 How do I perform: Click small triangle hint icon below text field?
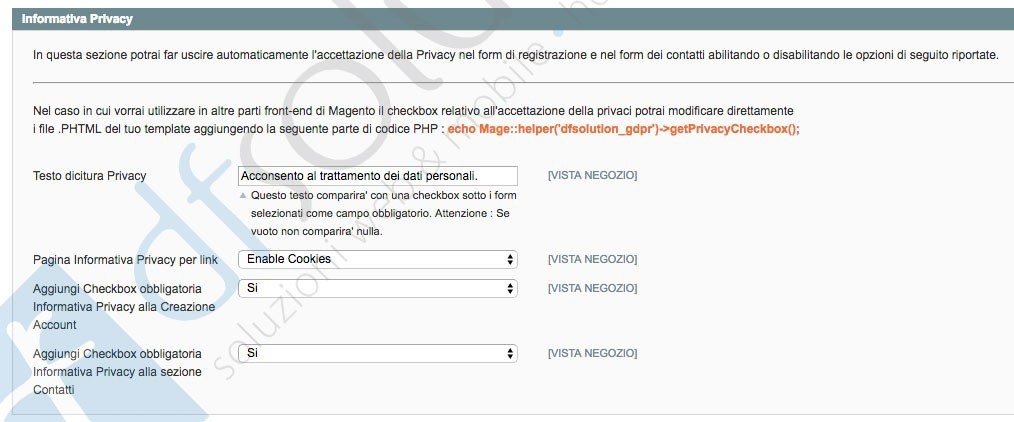[243, 195]
